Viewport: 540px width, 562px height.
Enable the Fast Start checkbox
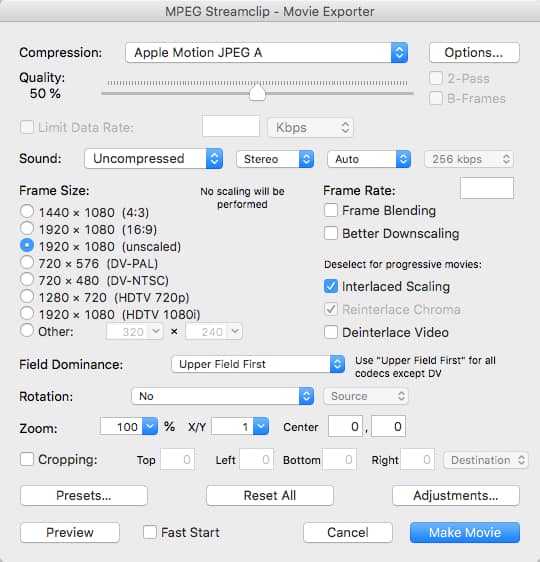click(x=150, y=532)
